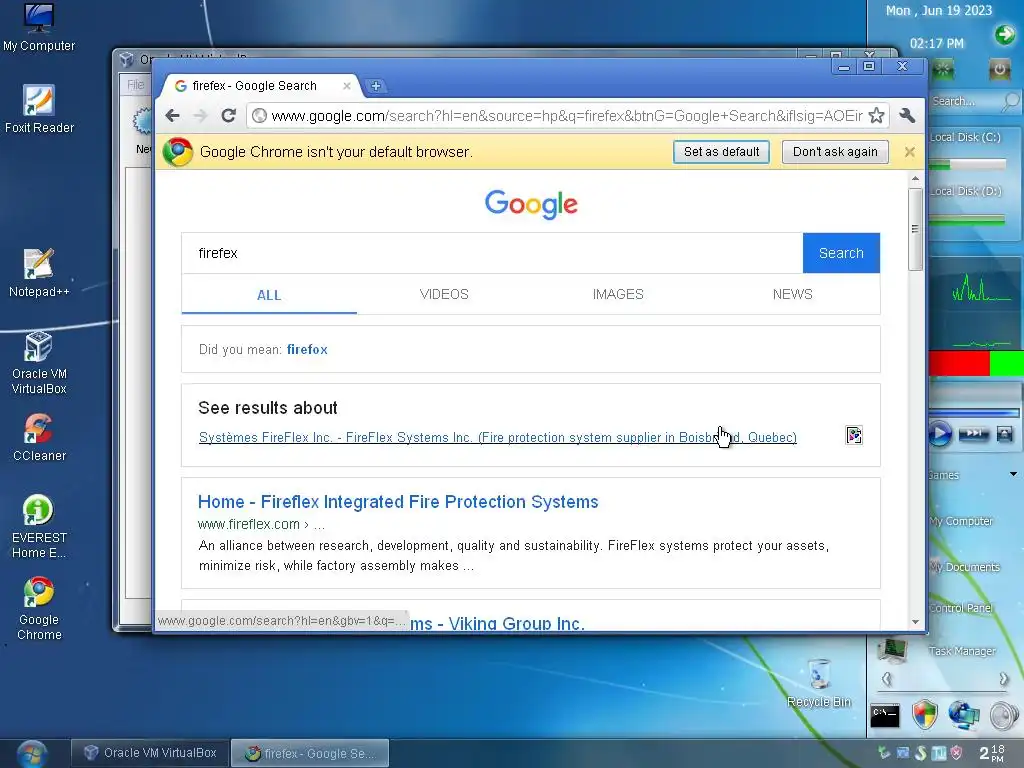Go back with the Chrome back arrow
1024x768 pixels.
(x=172, y=116)
